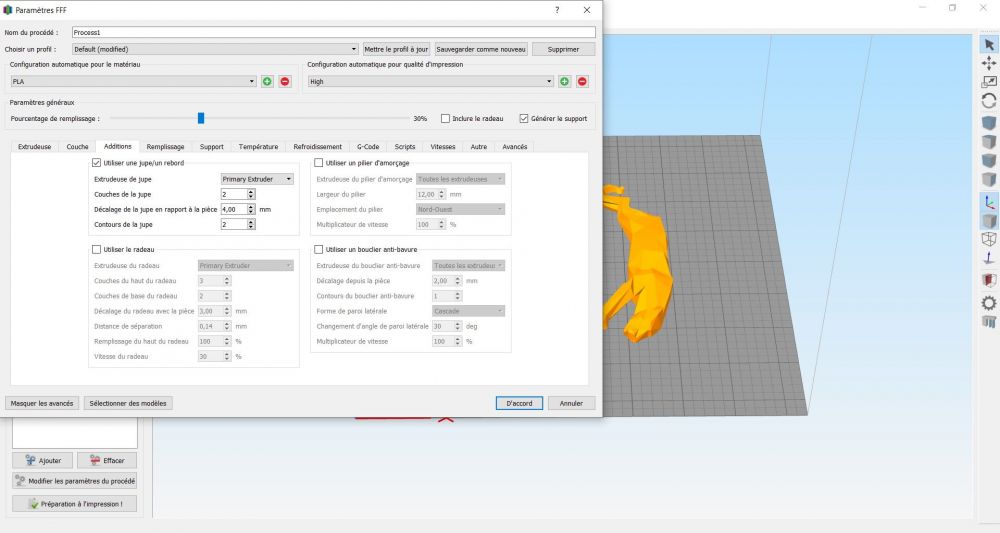
Task: Open the gear settings icon in the side toolbar
Action: tap(989, 303)
